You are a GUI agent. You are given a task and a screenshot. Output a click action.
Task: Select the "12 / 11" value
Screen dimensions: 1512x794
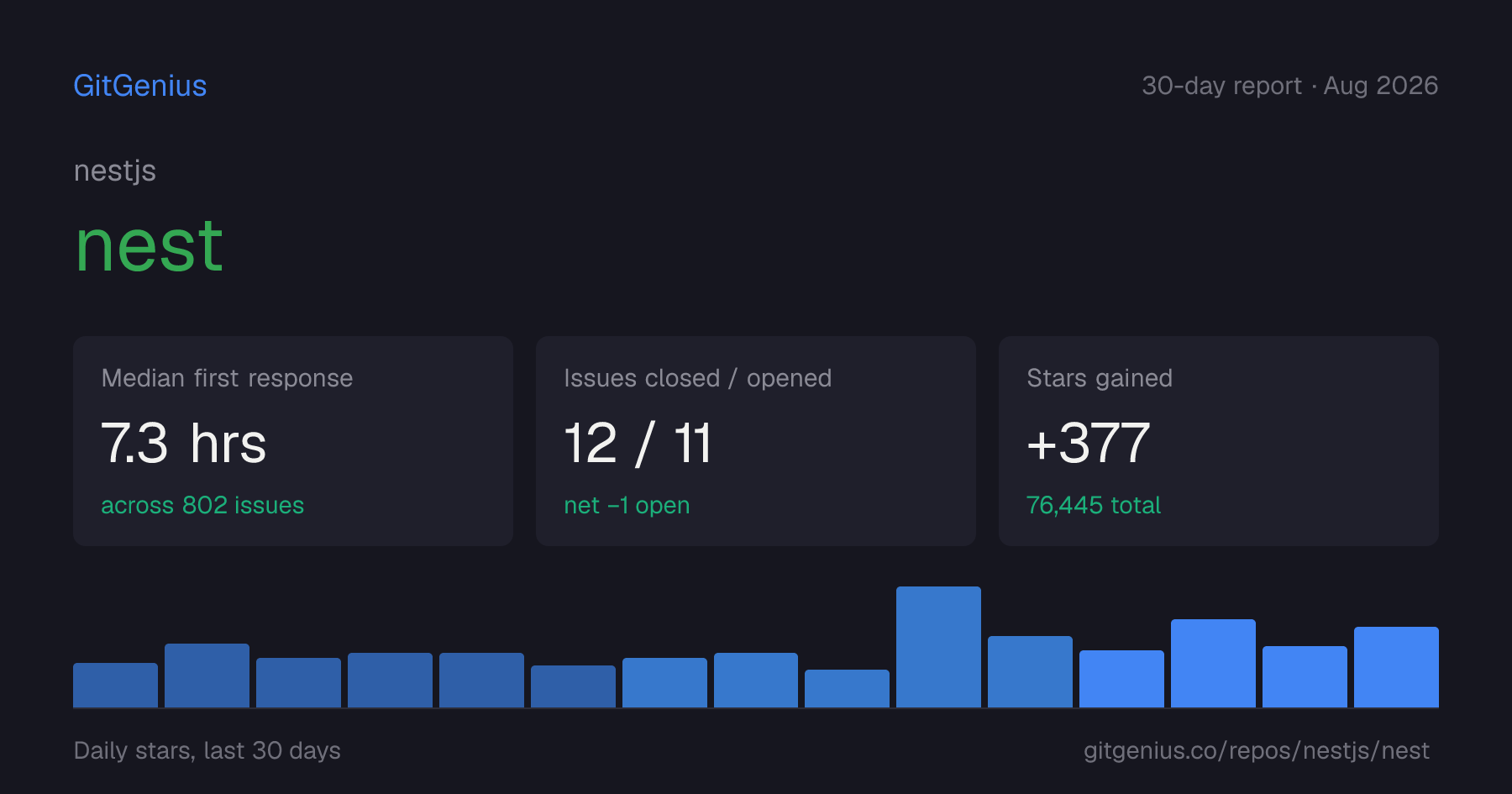[638, 443]
